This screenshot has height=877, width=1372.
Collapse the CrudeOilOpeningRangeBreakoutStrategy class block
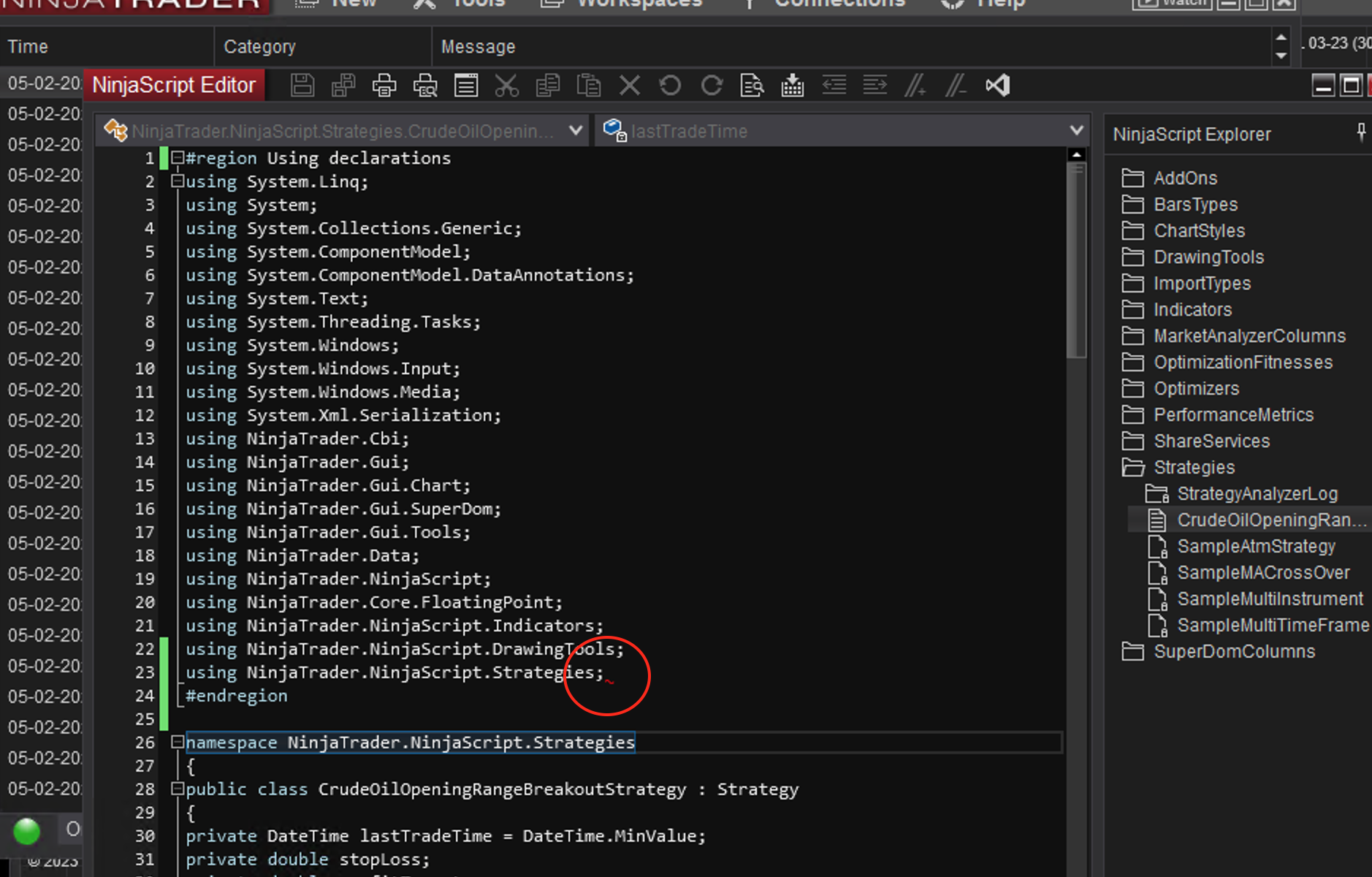click(177, 789)
